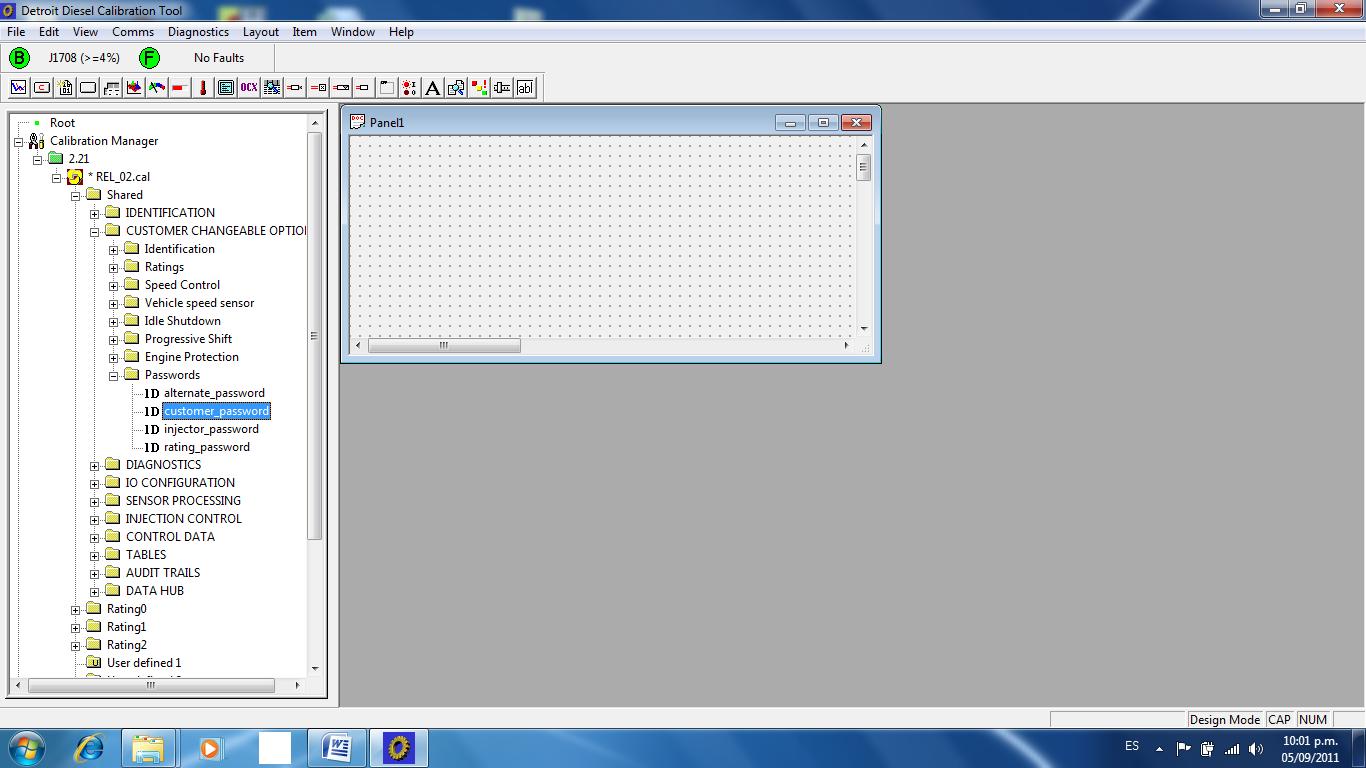Screen dimensions: 1366x768
Task: Click the plug connector icon
Action: click(502, 87)
